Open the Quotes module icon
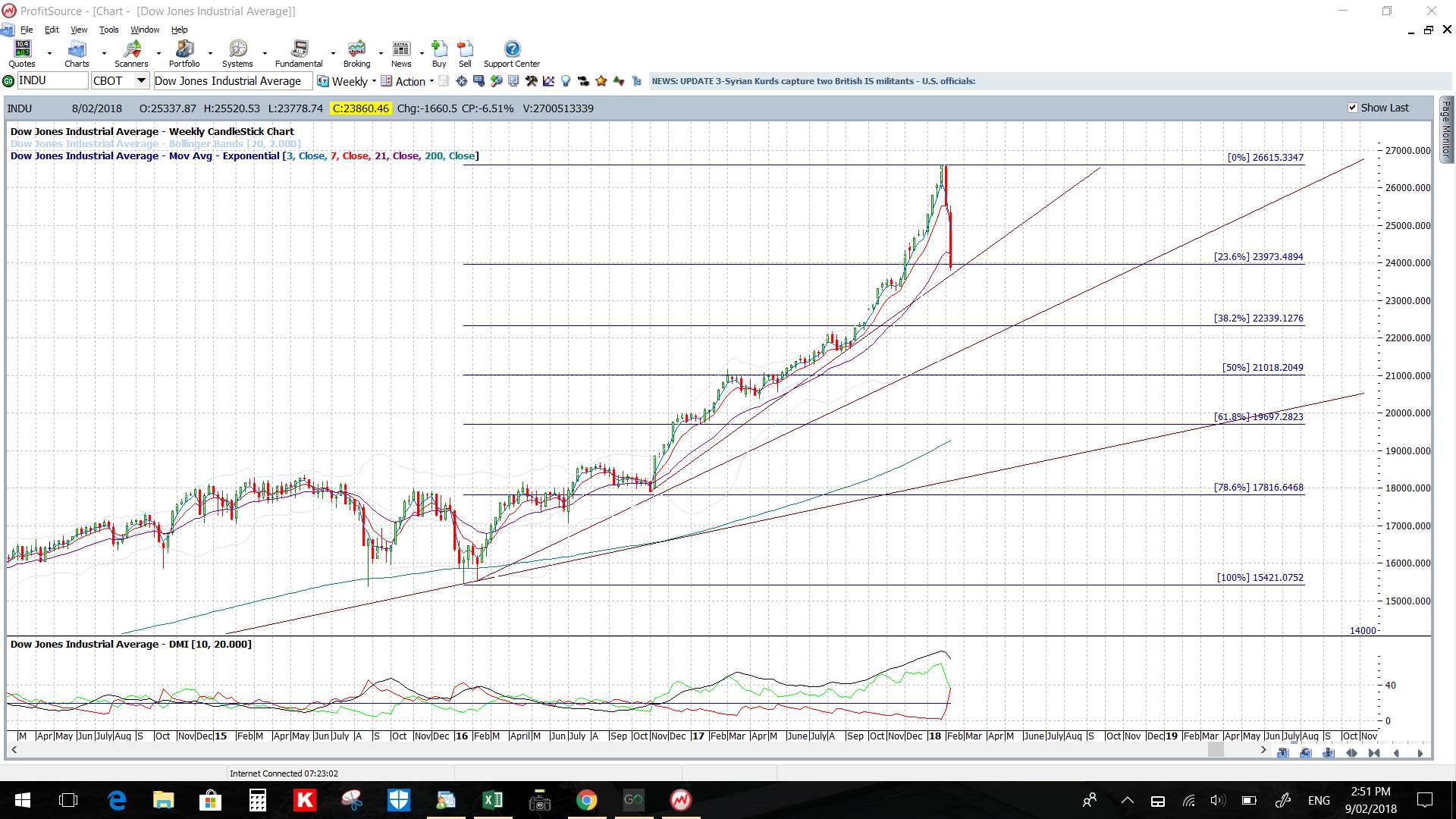 (22, 49)
